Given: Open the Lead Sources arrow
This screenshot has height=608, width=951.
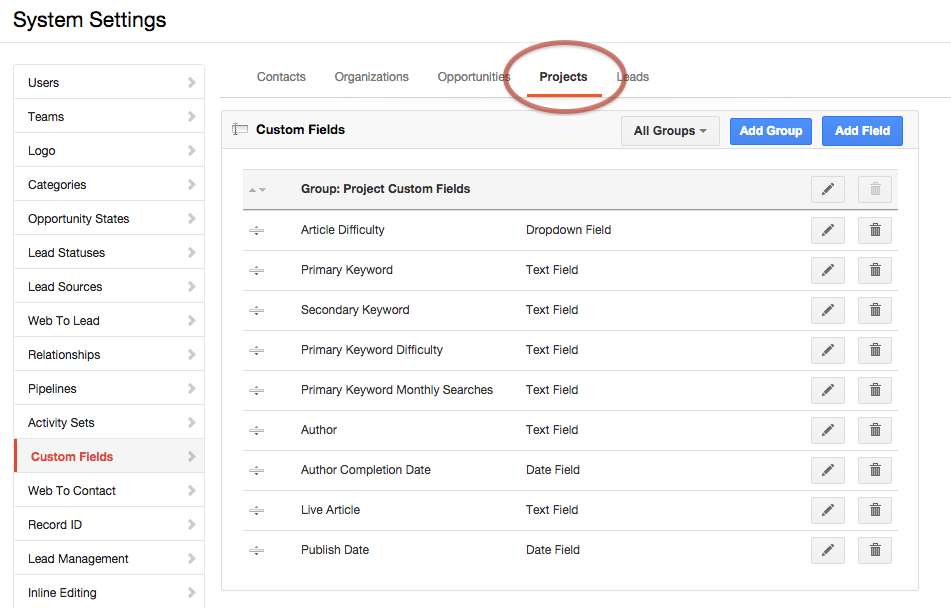Looking at the screenshot, I should 192,286.
